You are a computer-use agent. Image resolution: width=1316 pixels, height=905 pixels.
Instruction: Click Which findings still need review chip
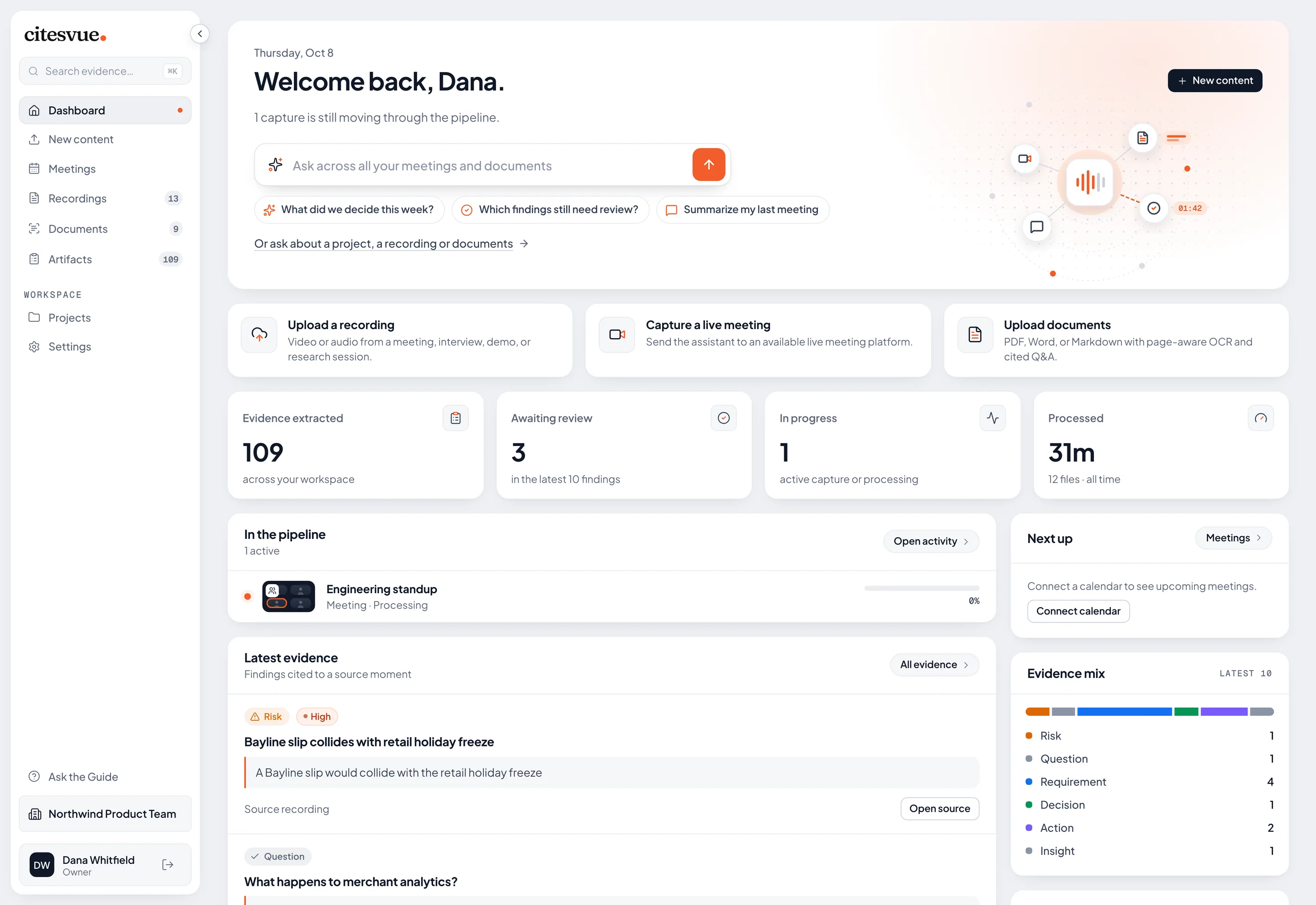550,210
